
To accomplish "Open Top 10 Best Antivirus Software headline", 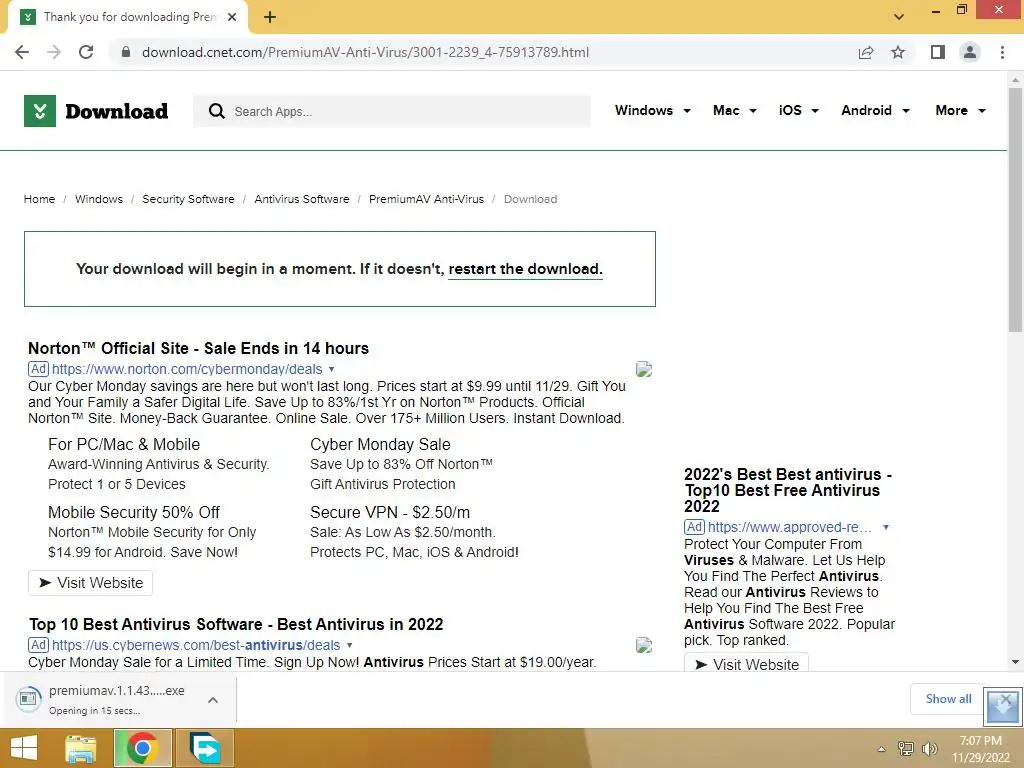I will 236,624.
